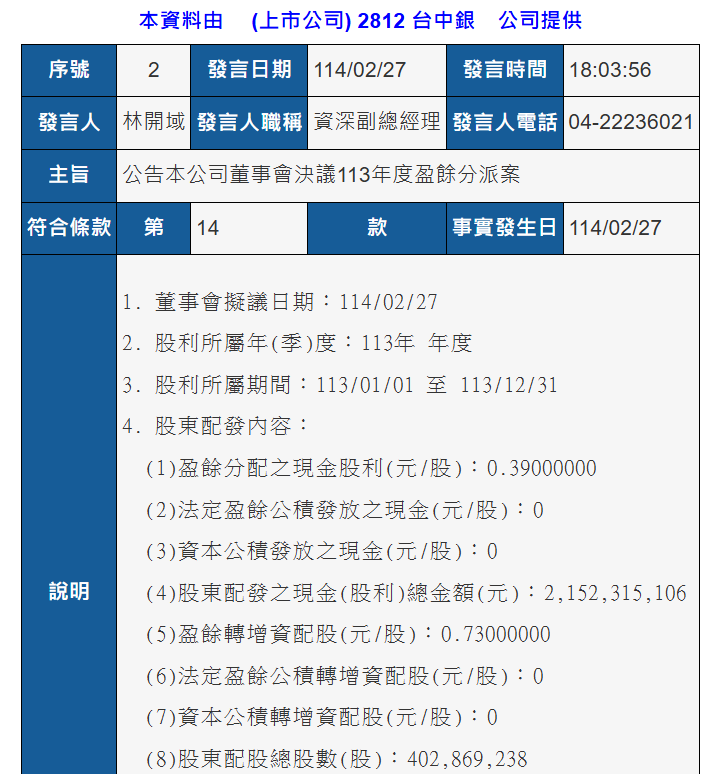The height and width of the screenshot is (774, 723).
Task: Select the 發言時間 header cell
Action: click(505, 70)
